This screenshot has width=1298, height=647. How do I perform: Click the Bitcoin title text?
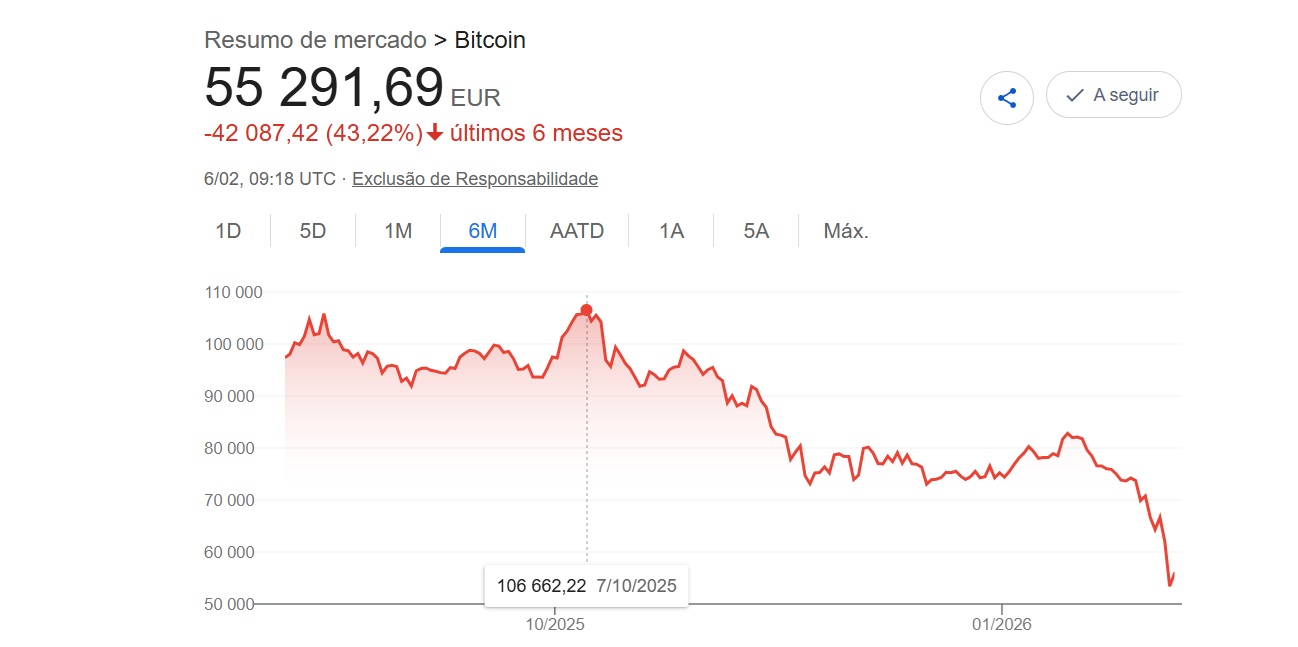coord(490,40)
